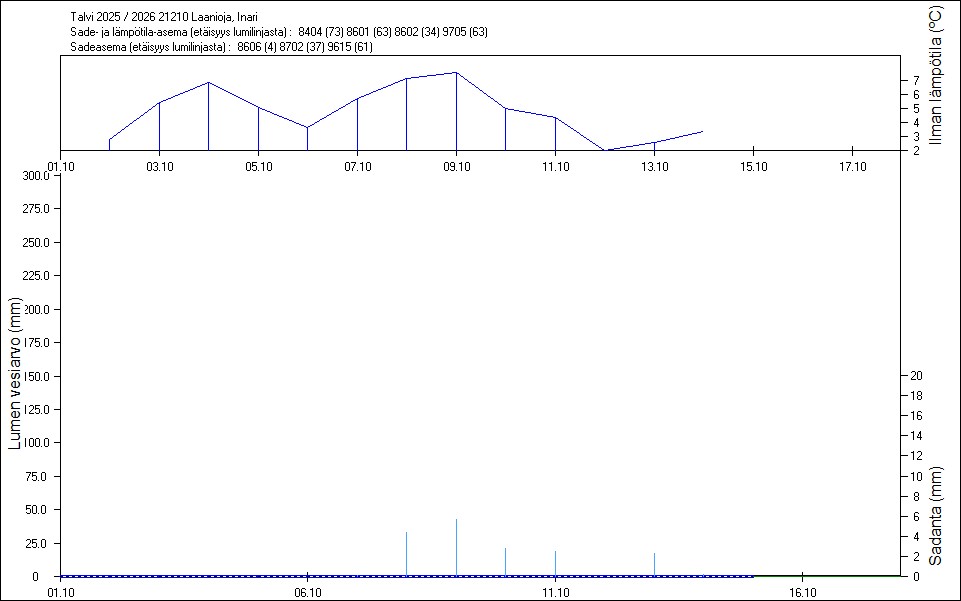Click the precipitation bar at 08.10
The height and width of the screenshot is (601, 961).
click(406, 554)
